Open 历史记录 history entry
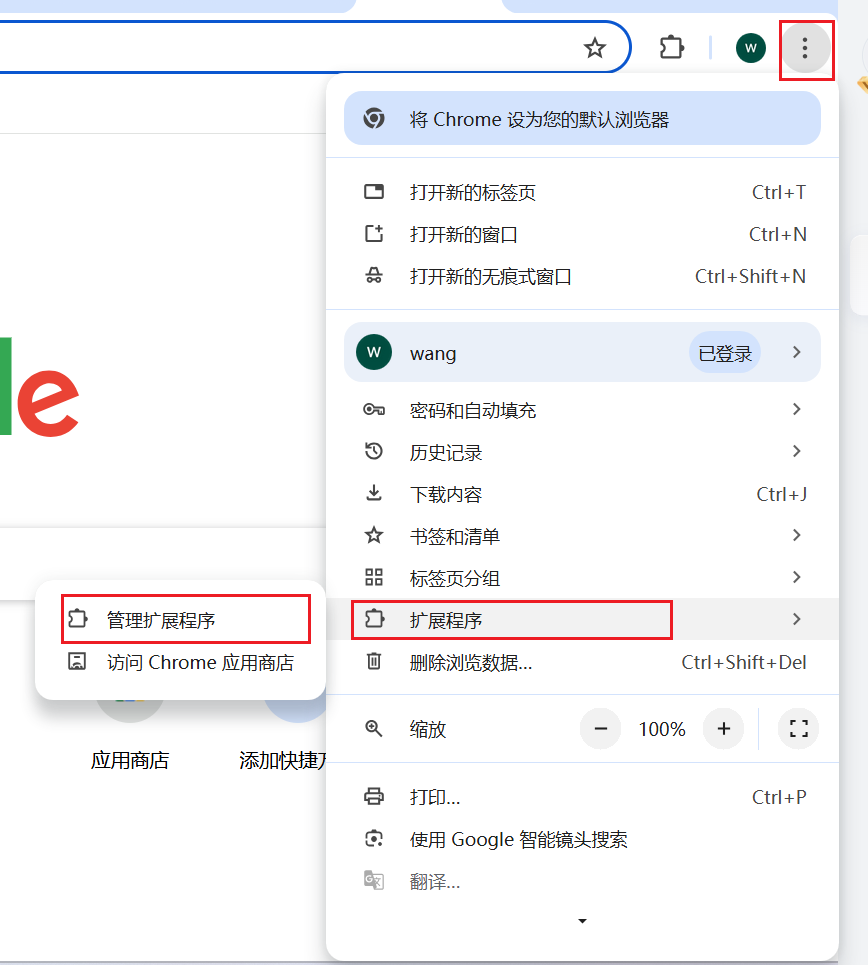The image size is (868, 965). coord(582,452)
